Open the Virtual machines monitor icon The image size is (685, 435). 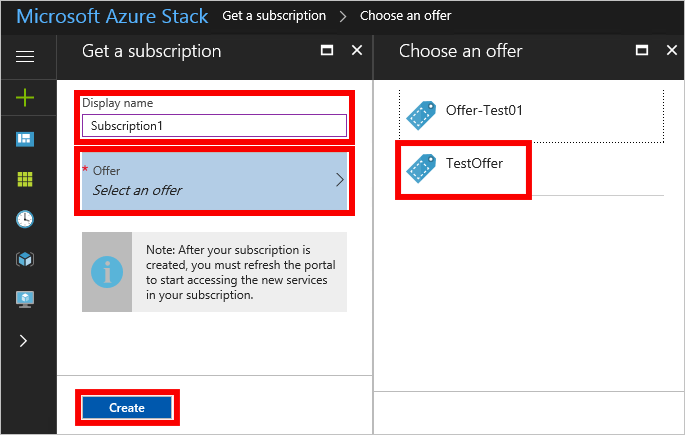click(x=25, y=299)
